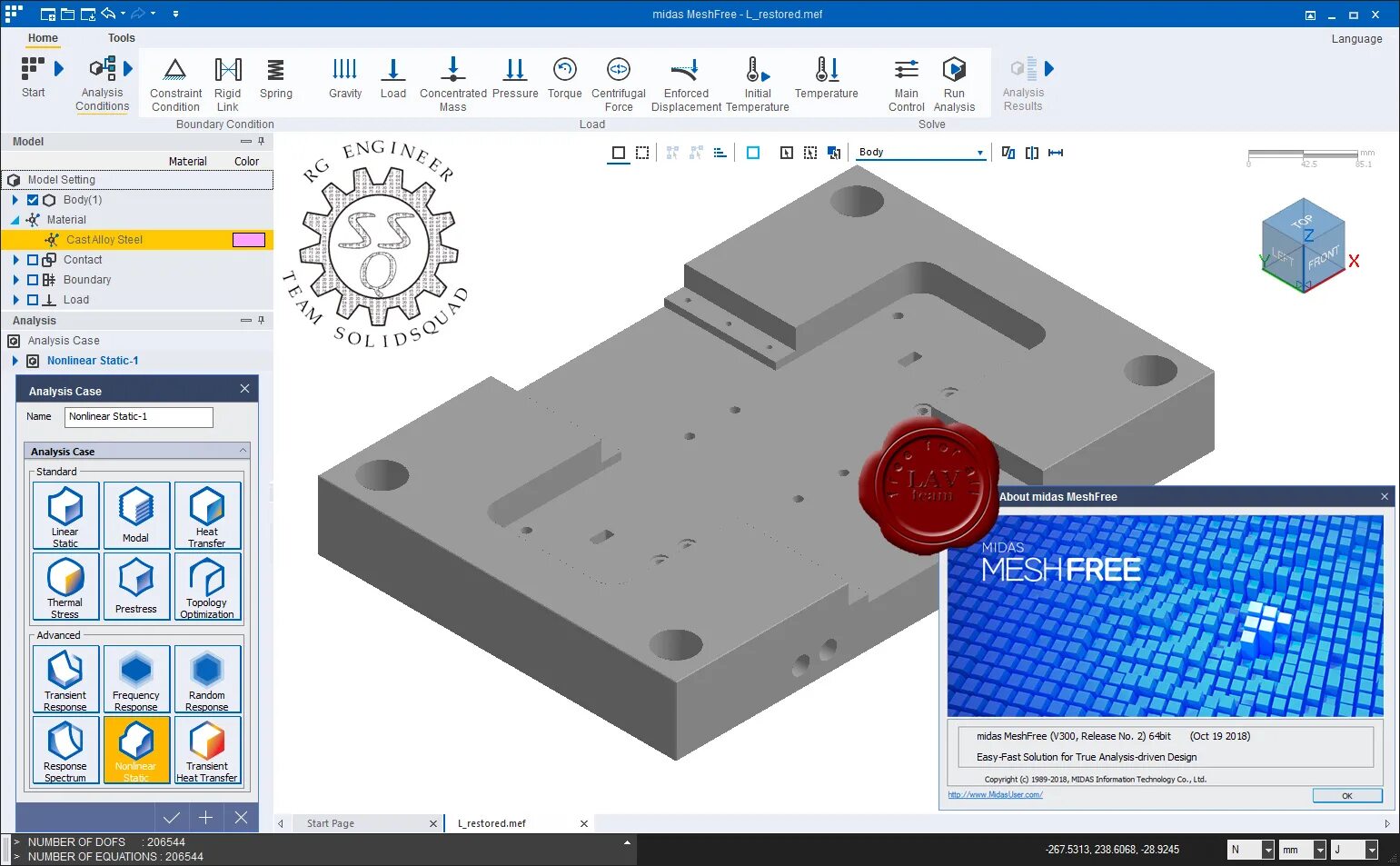The image size is (1400, 866).
Task: Collapse the Material tree node
Action: click(15, 220)
